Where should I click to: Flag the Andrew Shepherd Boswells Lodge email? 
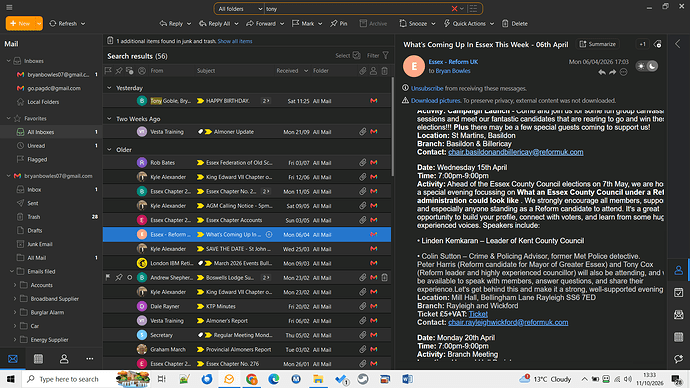click(x=108, y=278)
